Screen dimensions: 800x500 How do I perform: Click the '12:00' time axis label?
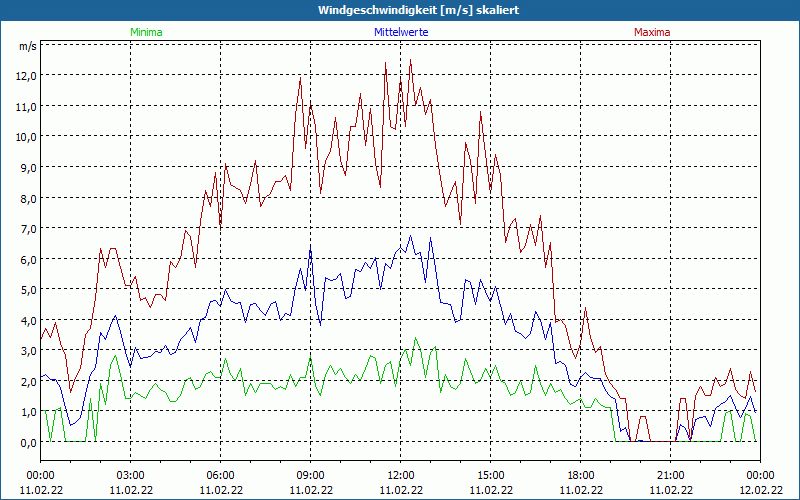[x=401, y=476]
